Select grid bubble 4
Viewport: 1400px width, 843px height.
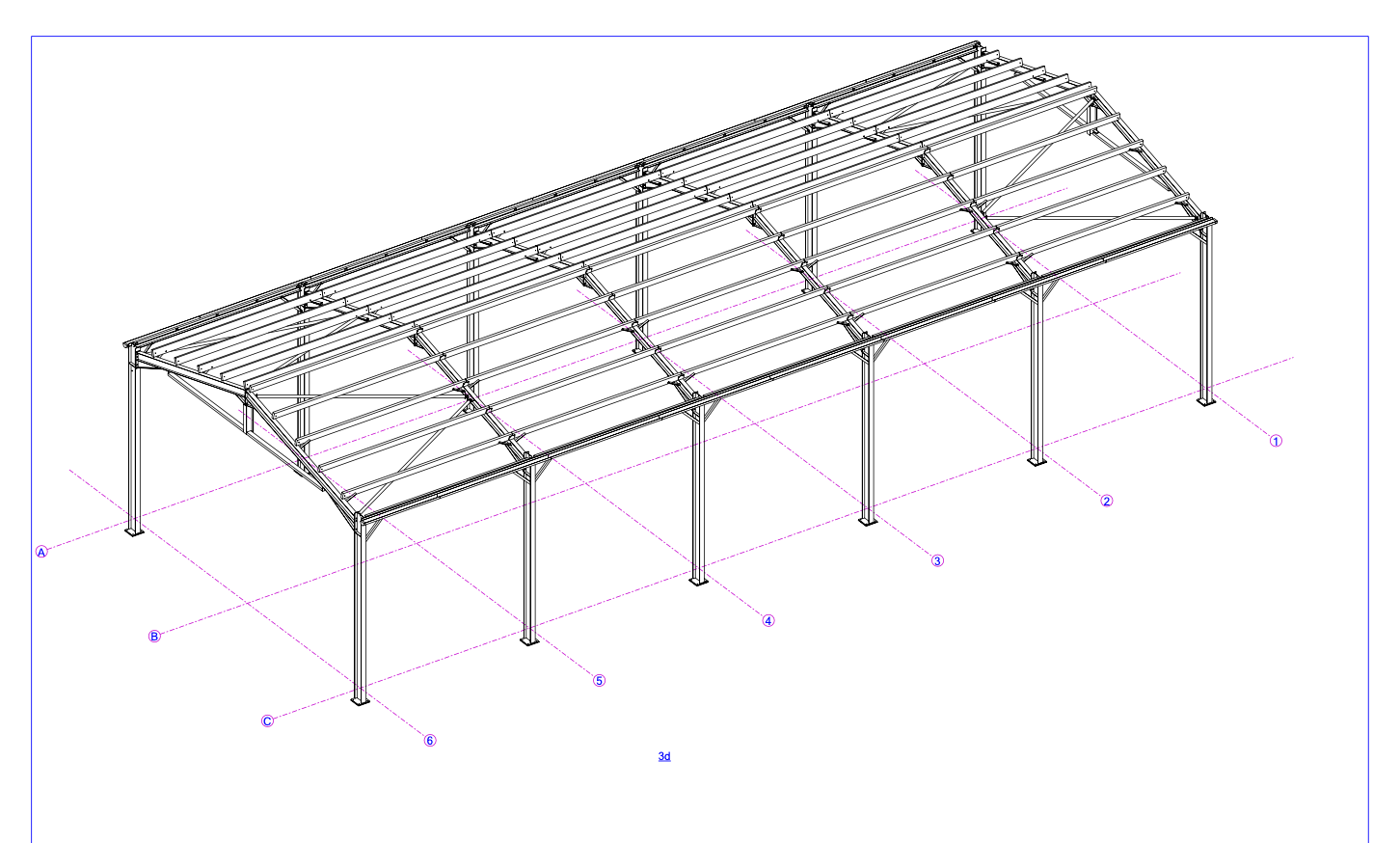[x=768, y=621]
